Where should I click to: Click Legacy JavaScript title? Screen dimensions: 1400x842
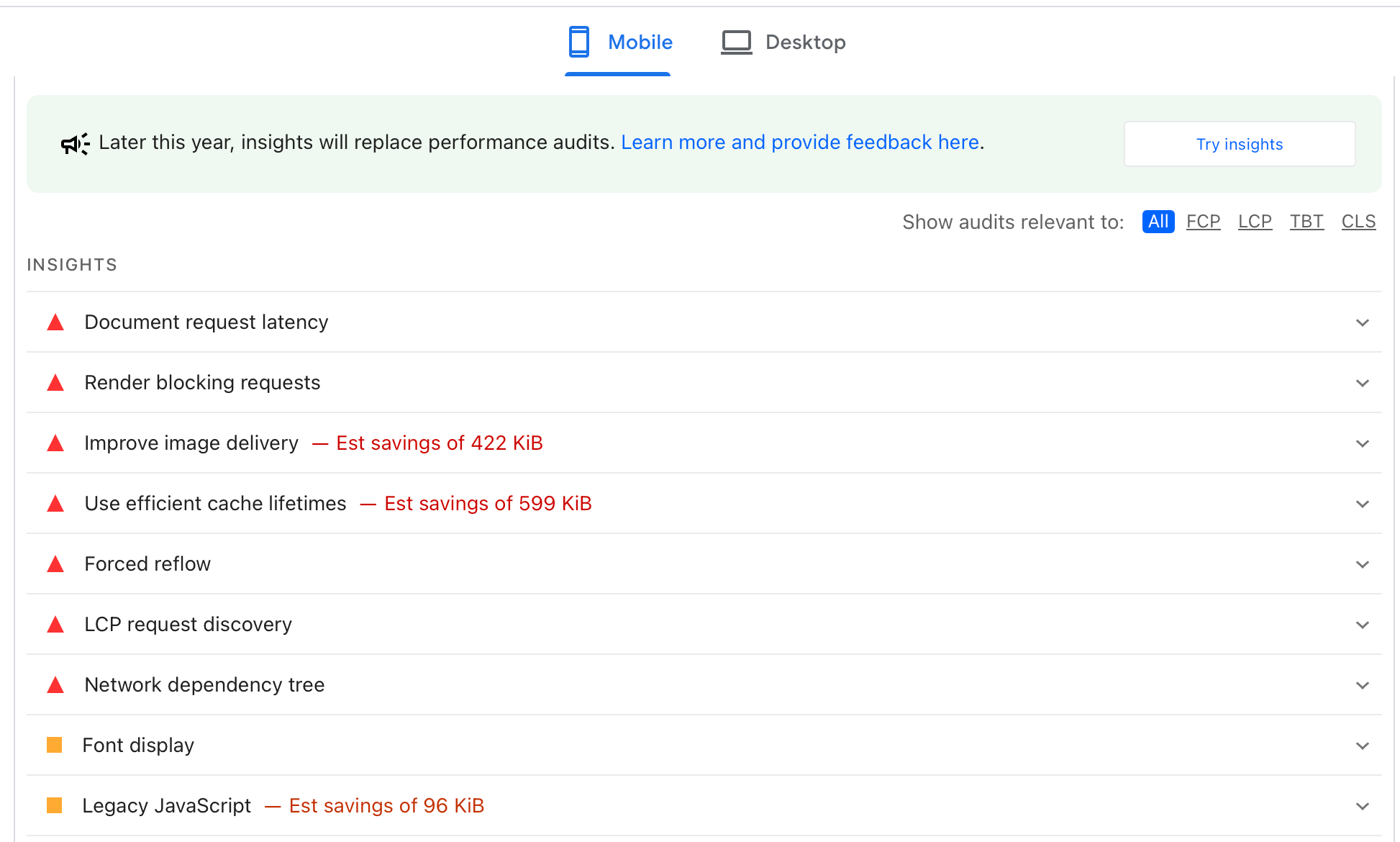click(x=167, y=806)
